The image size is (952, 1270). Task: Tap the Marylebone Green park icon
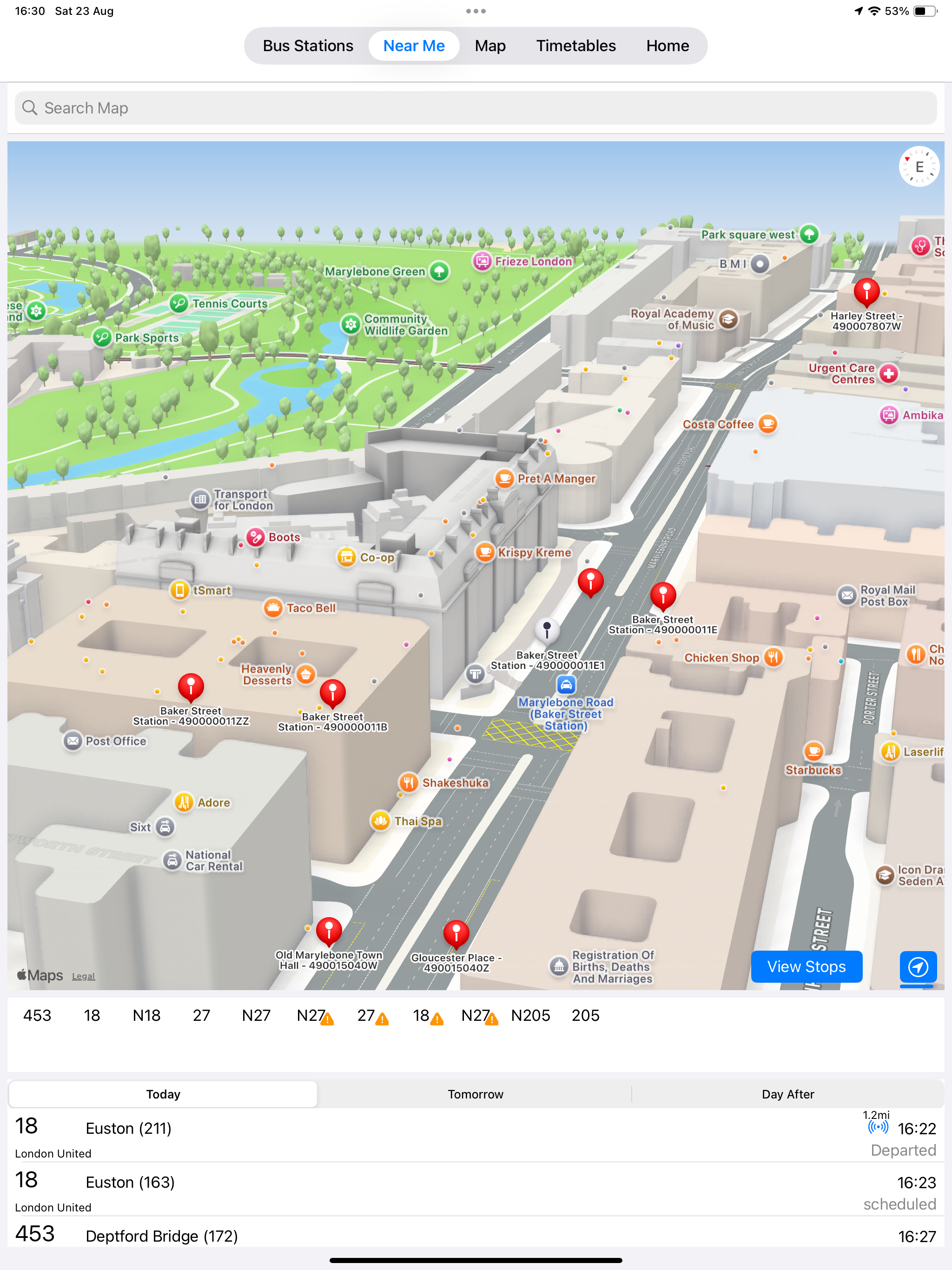coord(439,271)
